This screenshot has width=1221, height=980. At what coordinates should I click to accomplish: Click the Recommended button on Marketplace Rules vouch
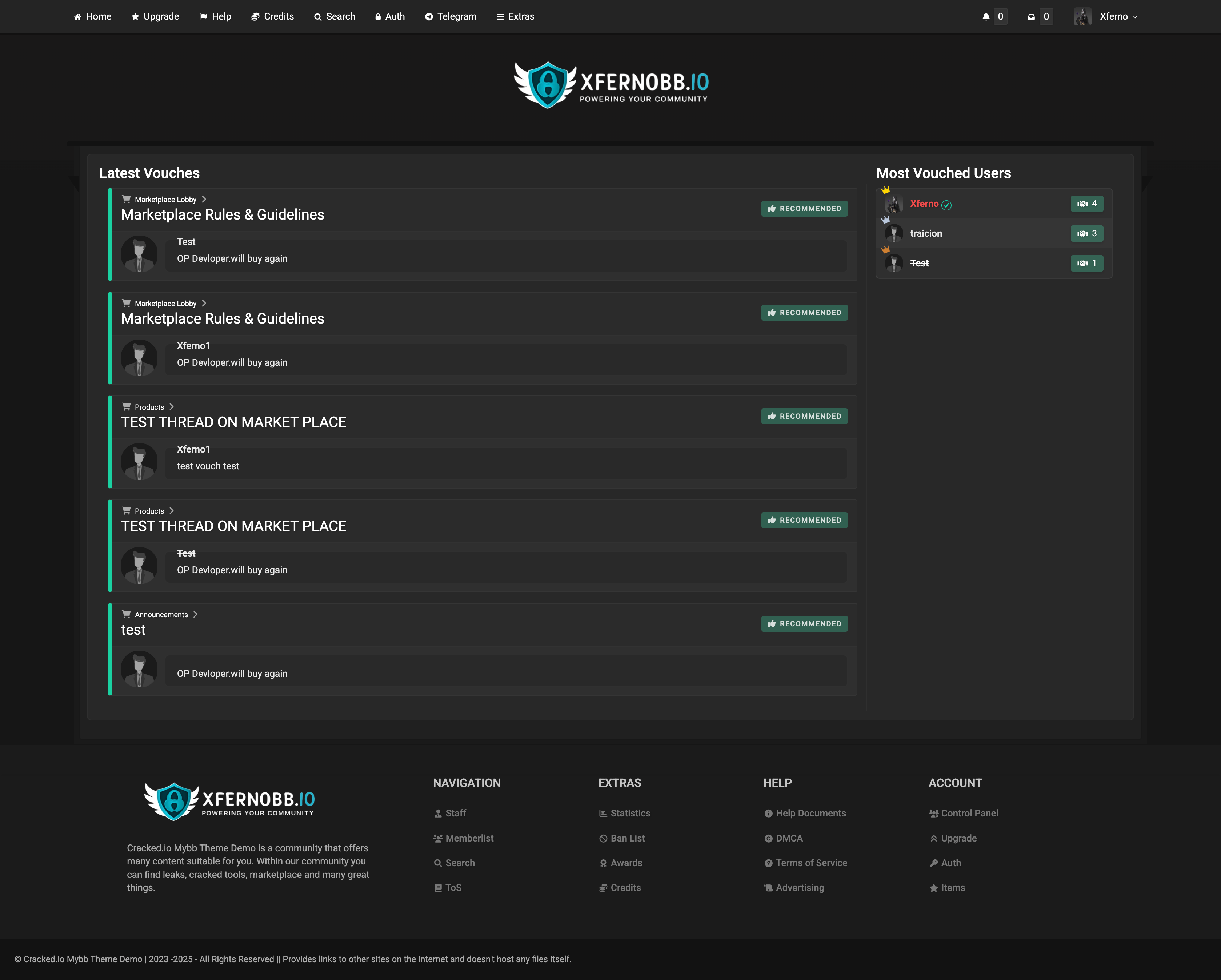[804, 208]
